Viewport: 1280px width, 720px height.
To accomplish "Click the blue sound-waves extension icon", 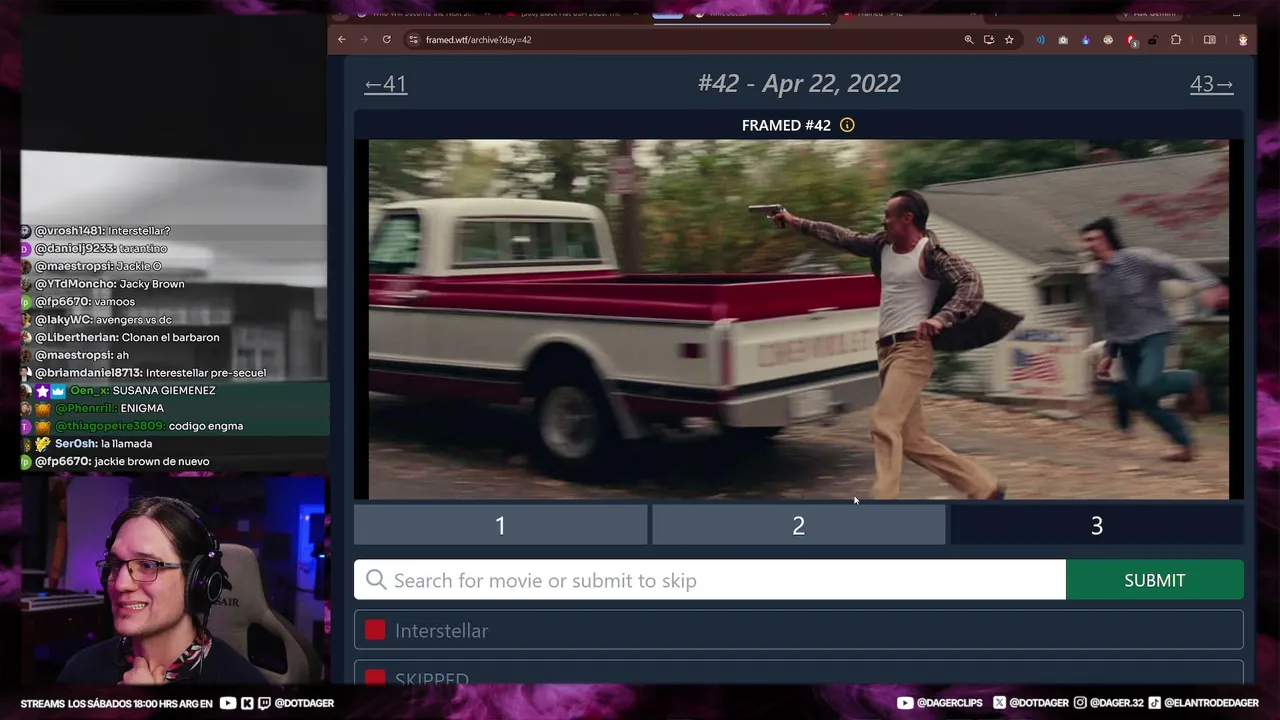I will tap(1040, 40).
